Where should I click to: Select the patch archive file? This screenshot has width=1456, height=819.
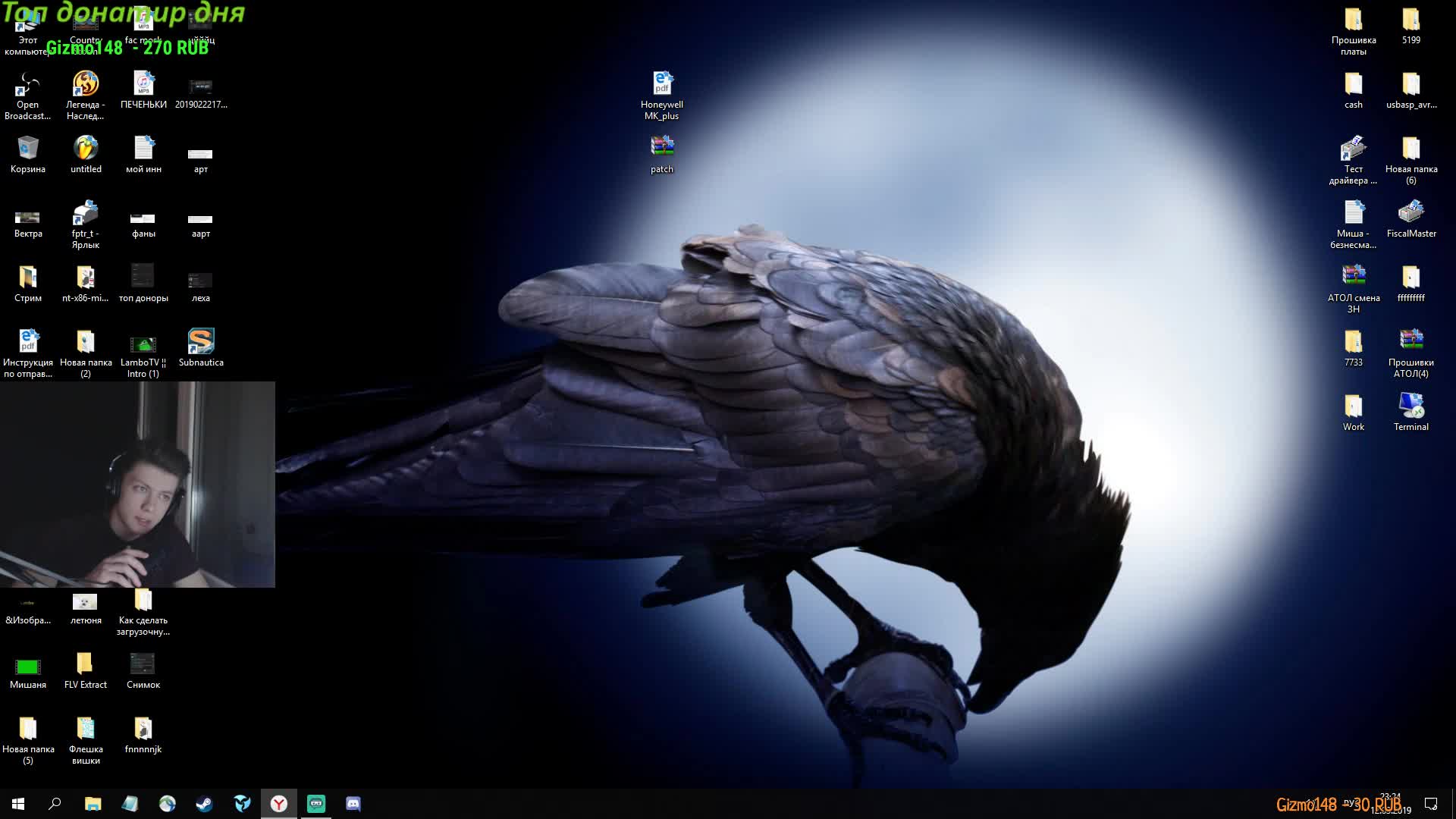(x=661, y=147)
